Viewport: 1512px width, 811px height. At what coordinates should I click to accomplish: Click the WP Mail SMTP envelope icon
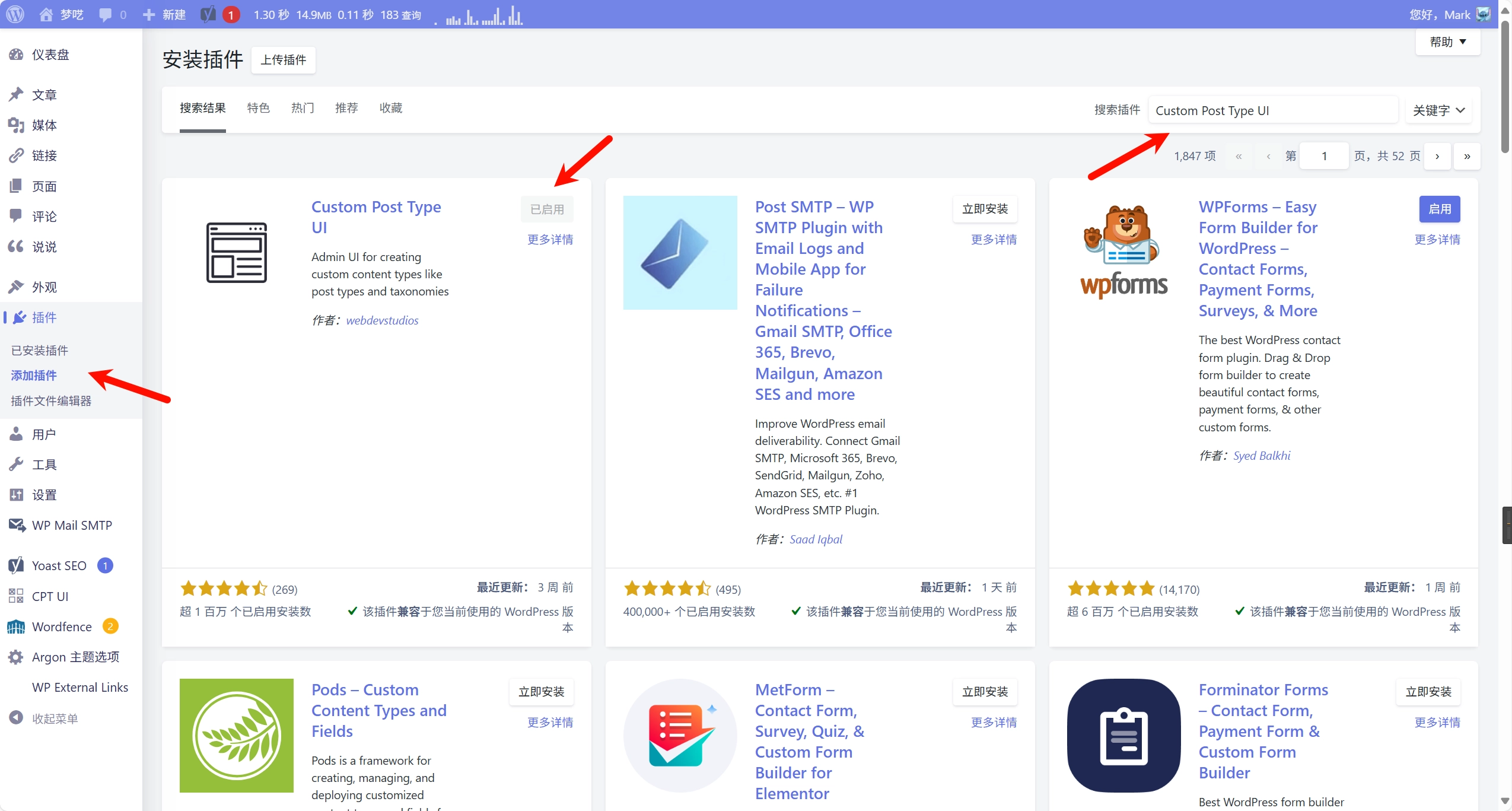pyautogui.click(x=17, y=525)
